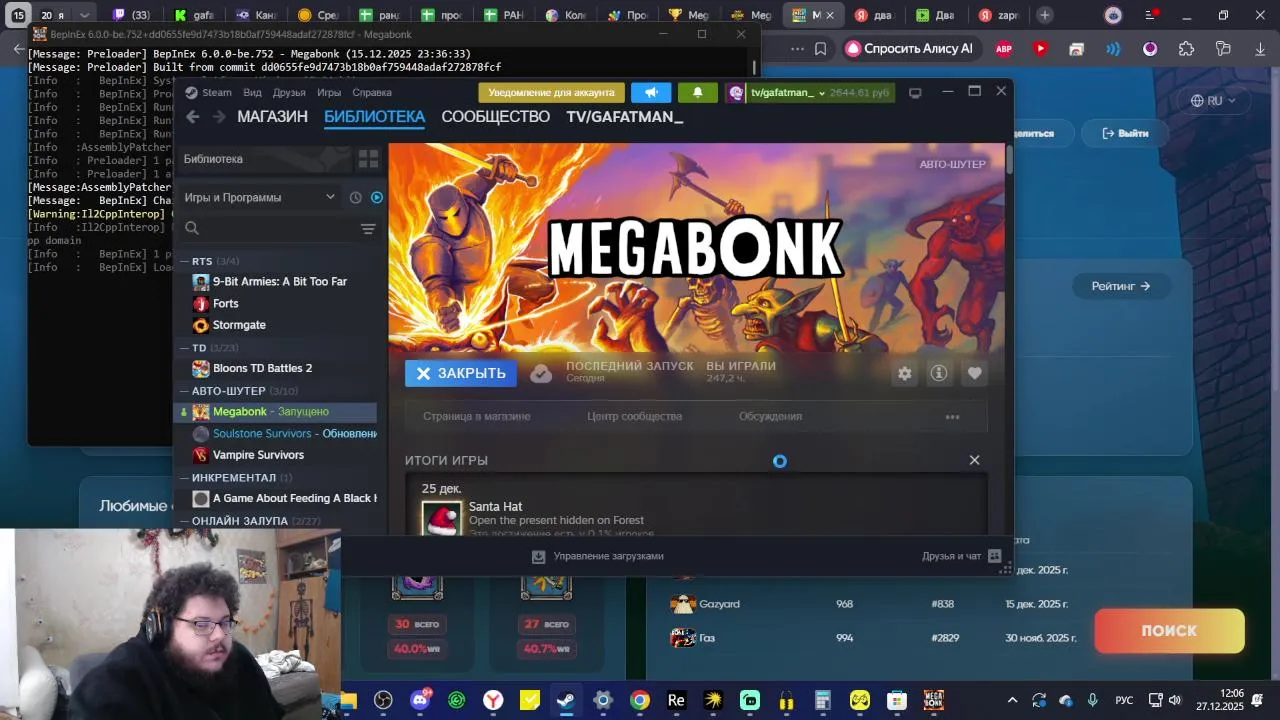Open OBS Studio from taskbar

pyautogui.click(x=383, y=700)
